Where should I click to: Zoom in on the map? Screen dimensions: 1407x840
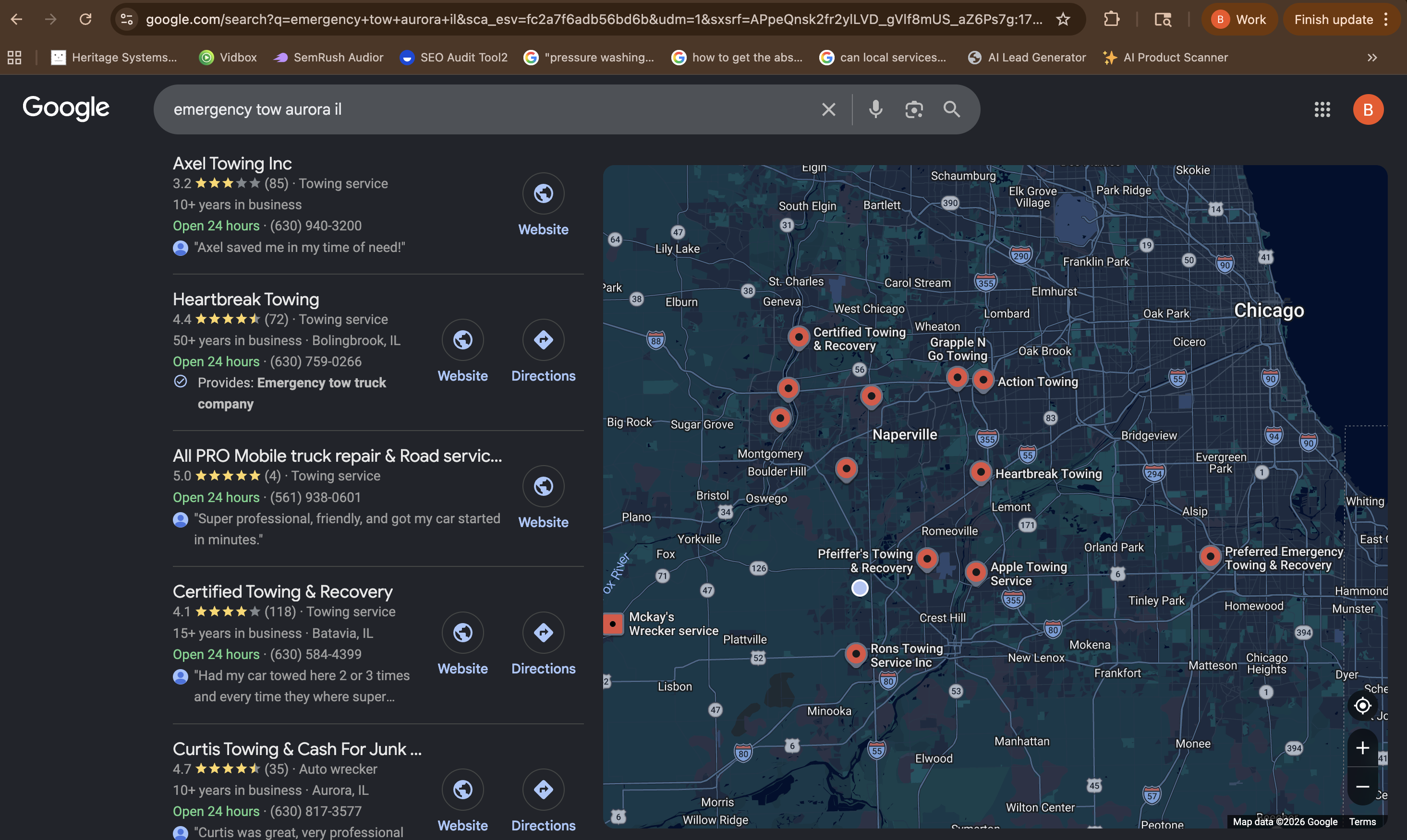pyautogui.click(x=1362, y=748)
